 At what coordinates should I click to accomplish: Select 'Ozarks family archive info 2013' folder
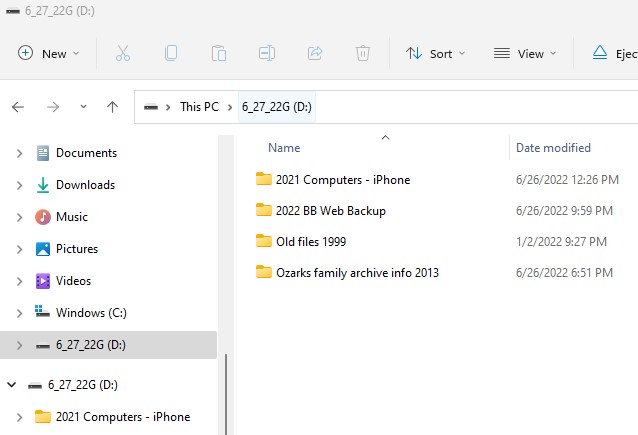pyautogui.click(x=357, y=273)
